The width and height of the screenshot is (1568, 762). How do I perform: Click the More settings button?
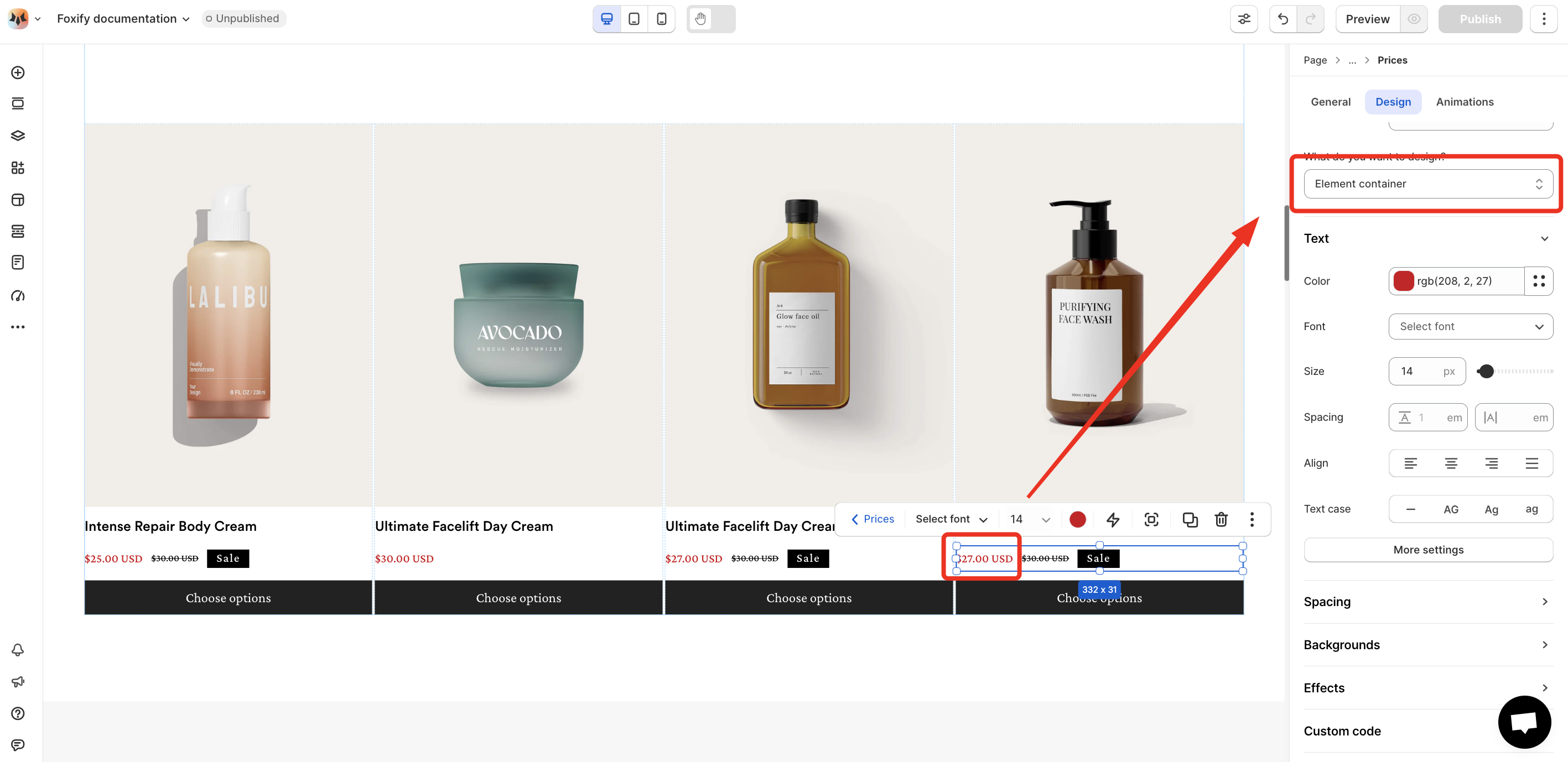point(1428,550)
